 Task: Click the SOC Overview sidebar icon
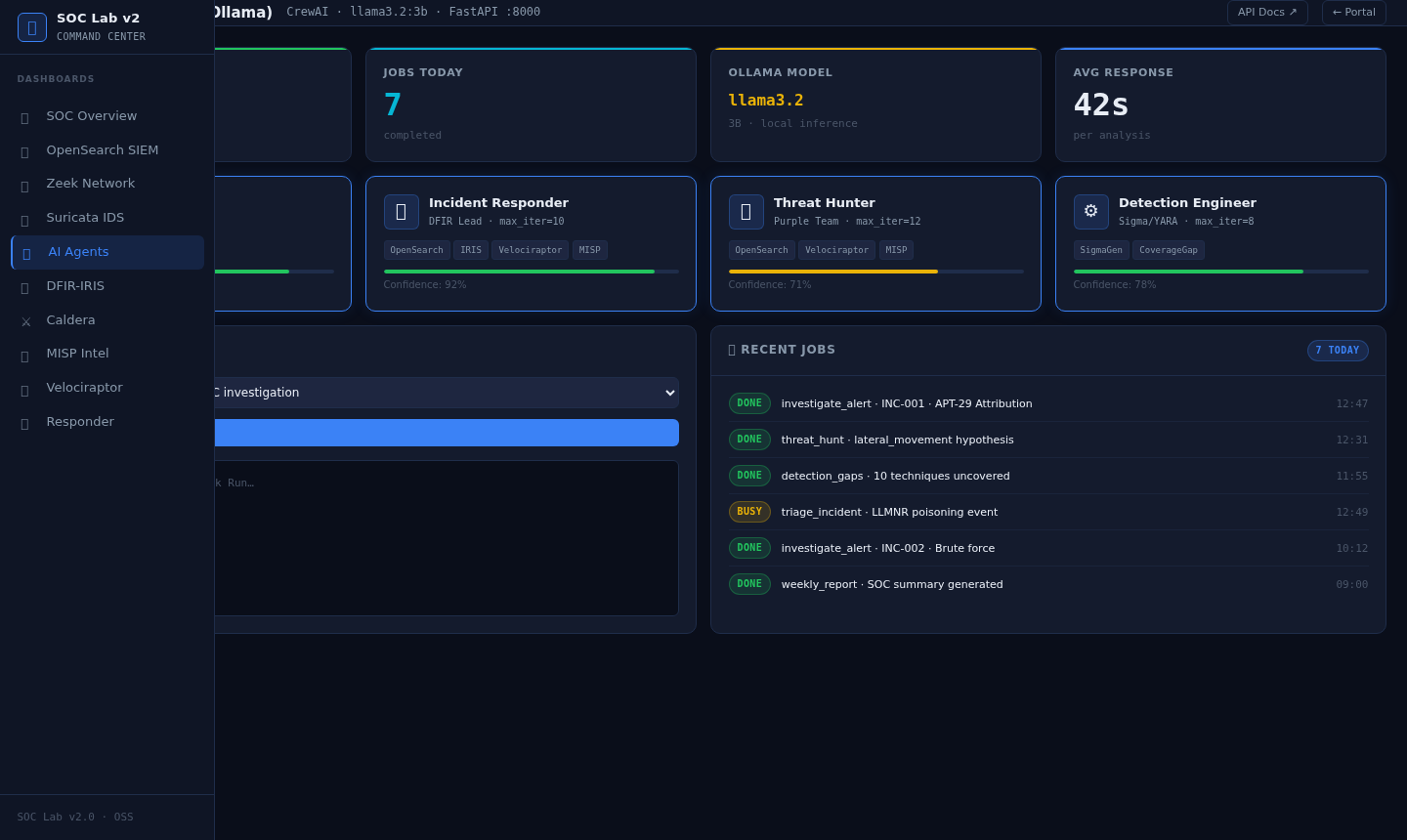click(24, 115)
